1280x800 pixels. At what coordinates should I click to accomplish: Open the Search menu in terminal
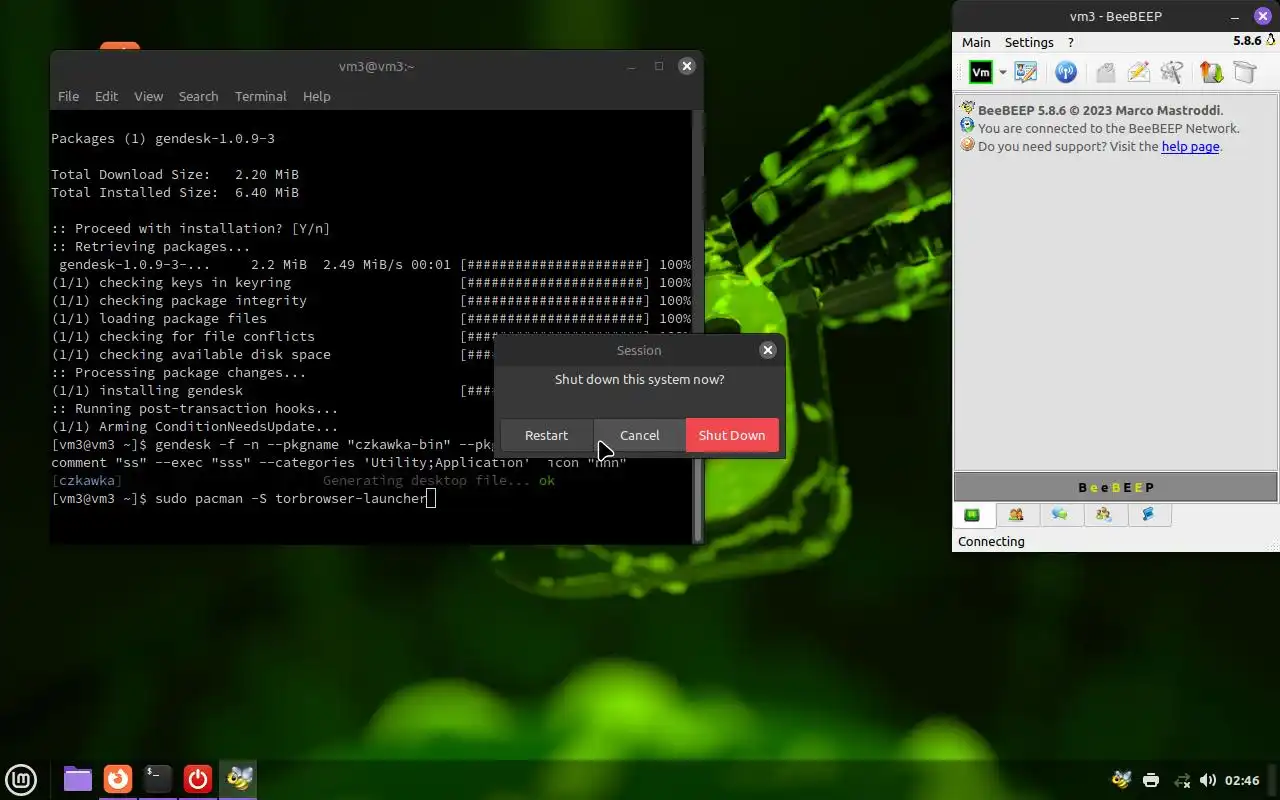[198, 96]
